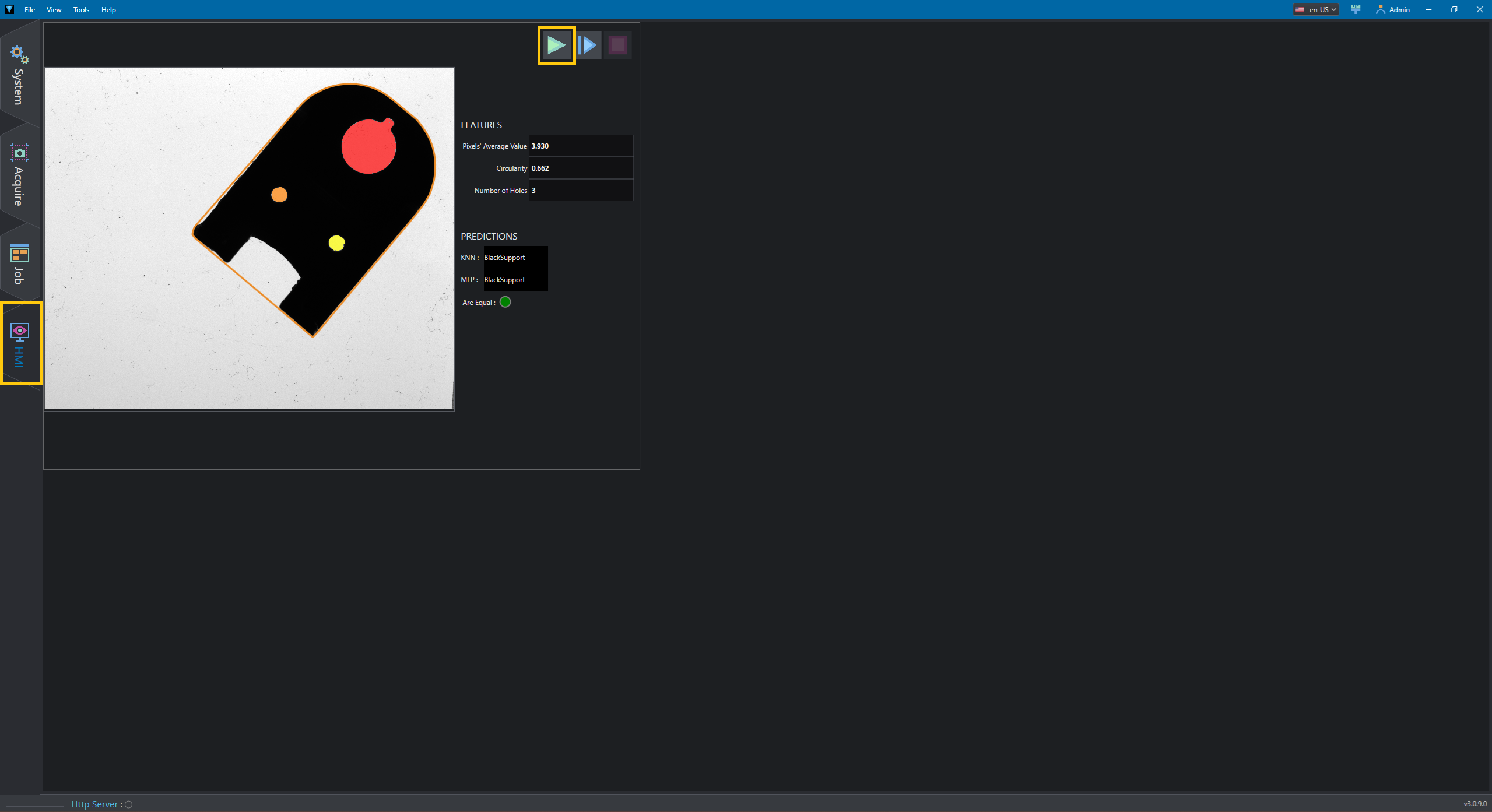Open the Acquire camera tab
This screenshot has width=1492, height=812.
[19, 174]
